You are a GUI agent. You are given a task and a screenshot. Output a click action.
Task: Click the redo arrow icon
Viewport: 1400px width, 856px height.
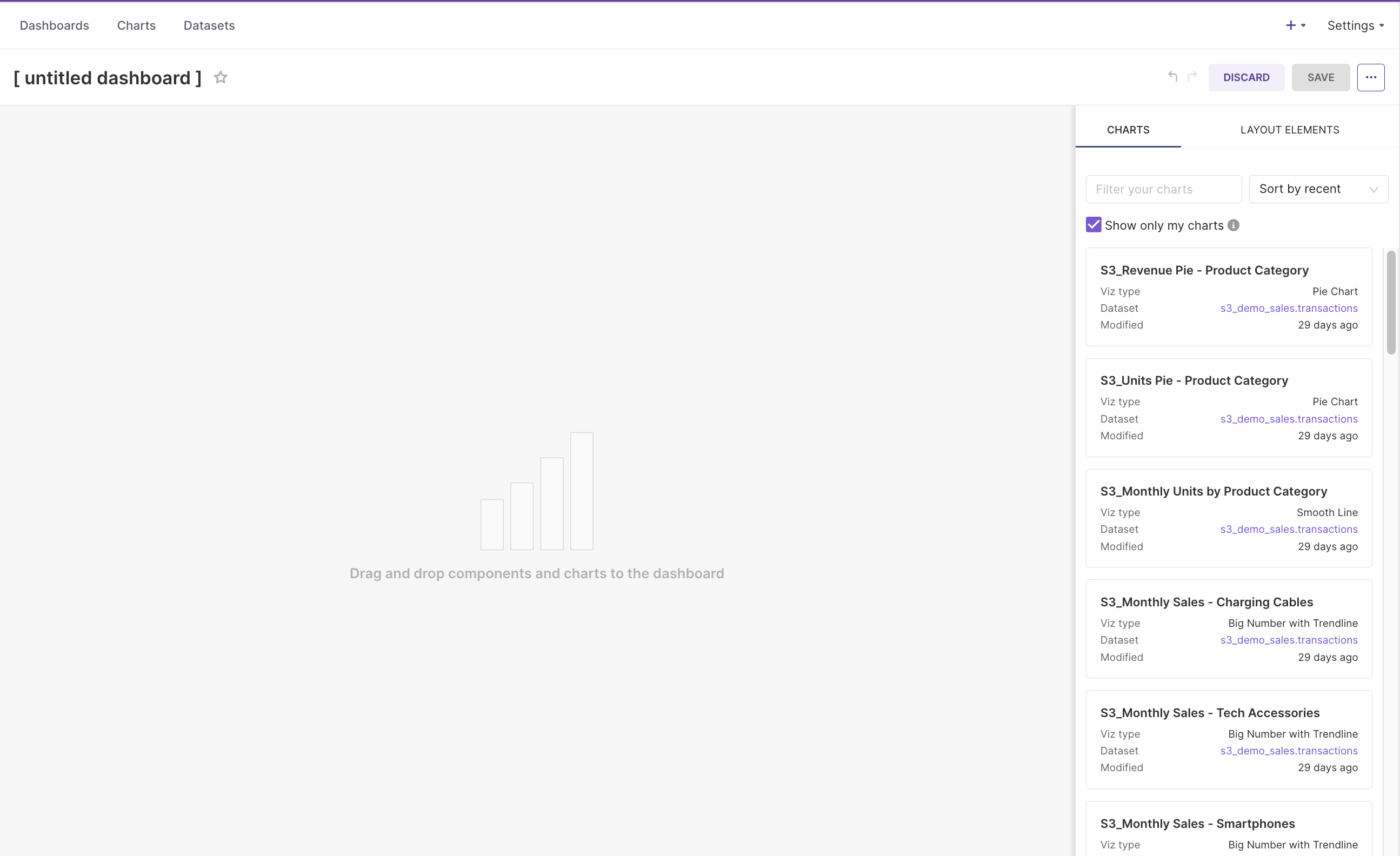tap(1192, 76)
